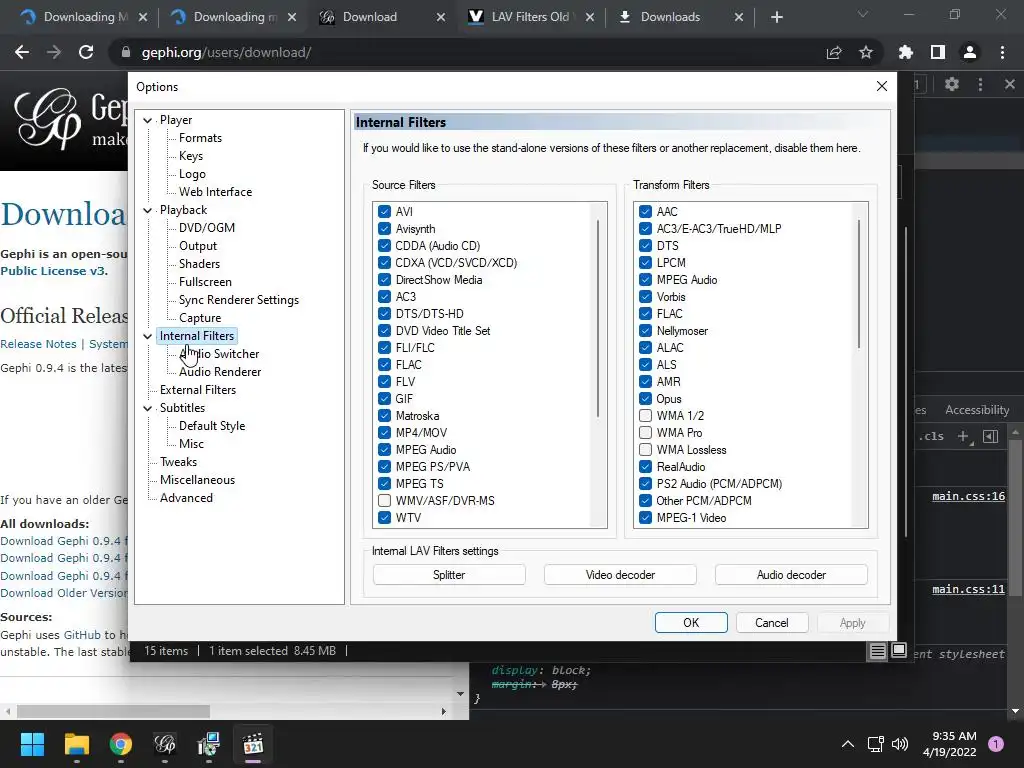Viewport: 1024px width, 768px height.
Task: Enable the WMV/ASF/DVR-MS source filter
Action: [x=384, y=500]
